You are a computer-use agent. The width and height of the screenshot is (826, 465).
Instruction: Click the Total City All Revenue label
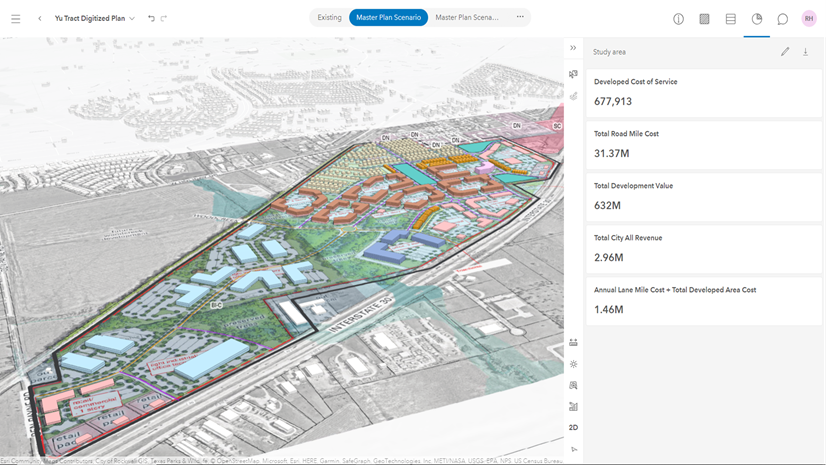coord(628,238)
